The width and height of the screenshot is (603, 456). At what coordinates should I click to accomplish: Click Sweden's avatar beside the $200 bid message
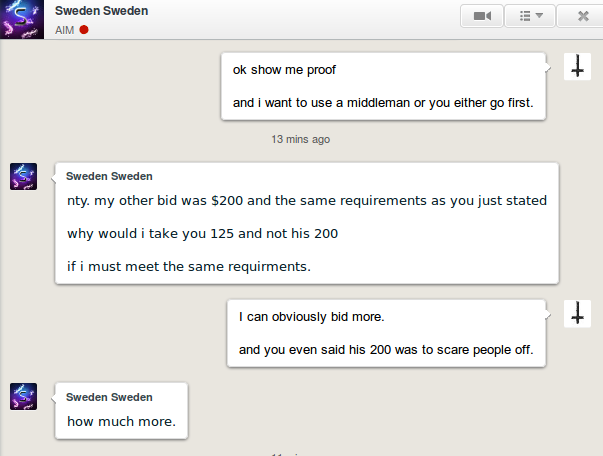pos(23,176)
